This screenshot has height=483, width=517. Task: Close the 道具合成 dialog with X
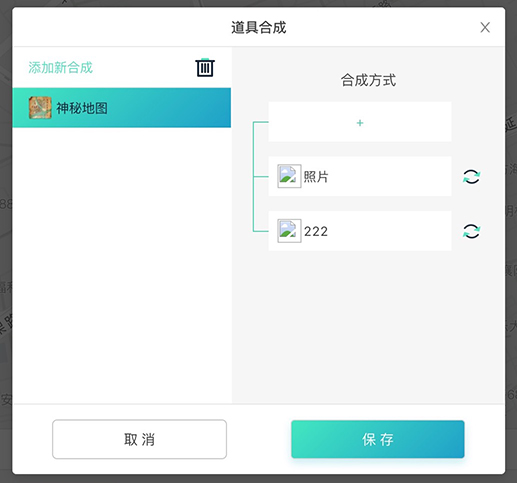click(x=485, y=27)
